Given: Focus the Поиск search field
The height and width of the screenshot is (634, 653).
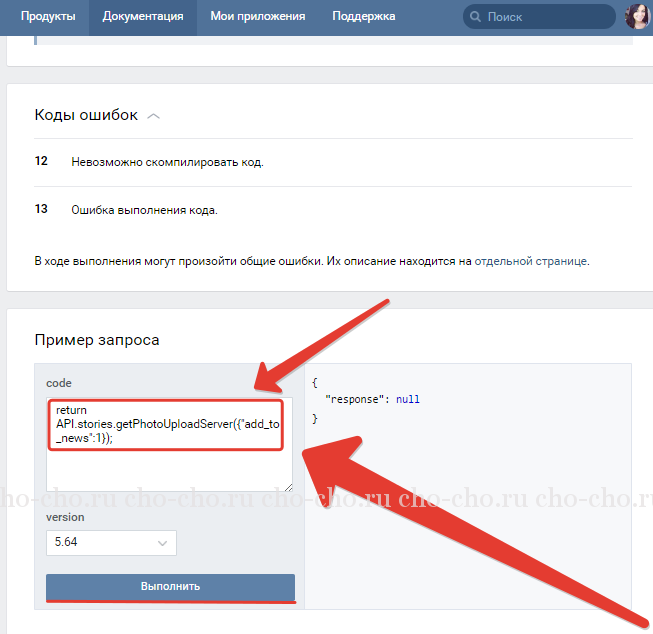Looking at the screenshot, I should pyautogui.click(x=539, y=17).
